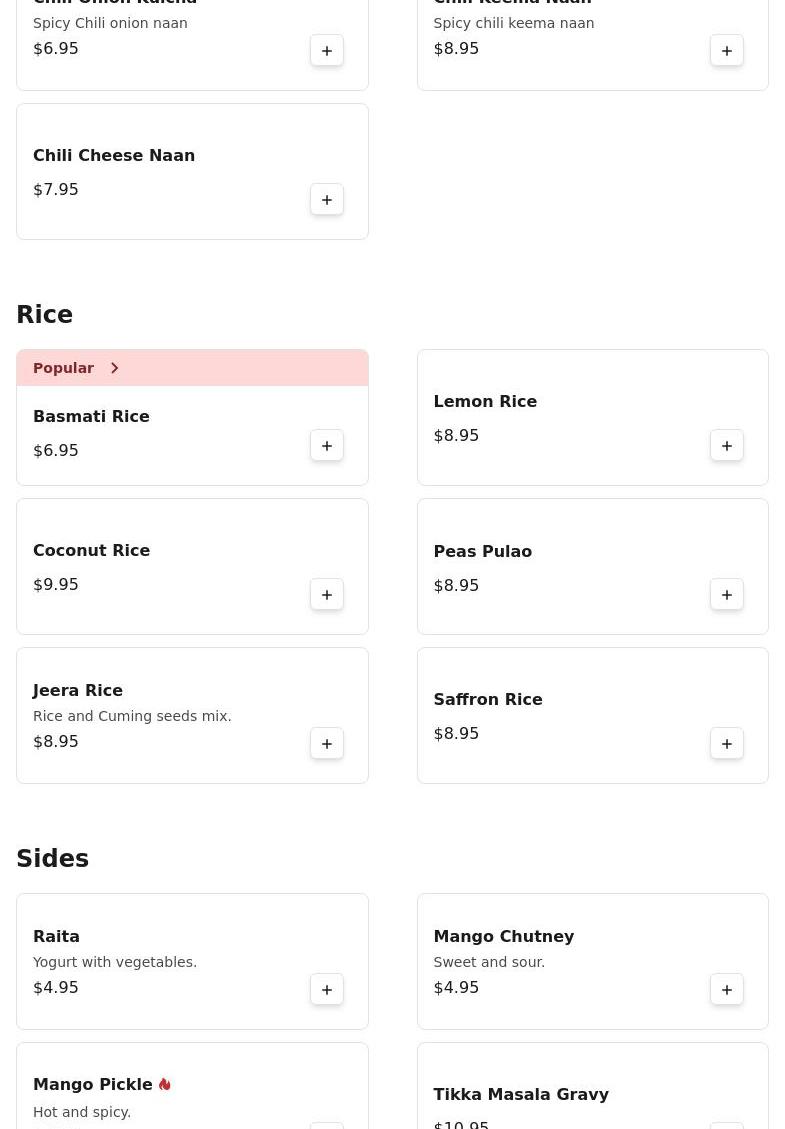The image size is (785, 1129).
Task: Add Lemon Rice to the order
Action: (727, 446)
